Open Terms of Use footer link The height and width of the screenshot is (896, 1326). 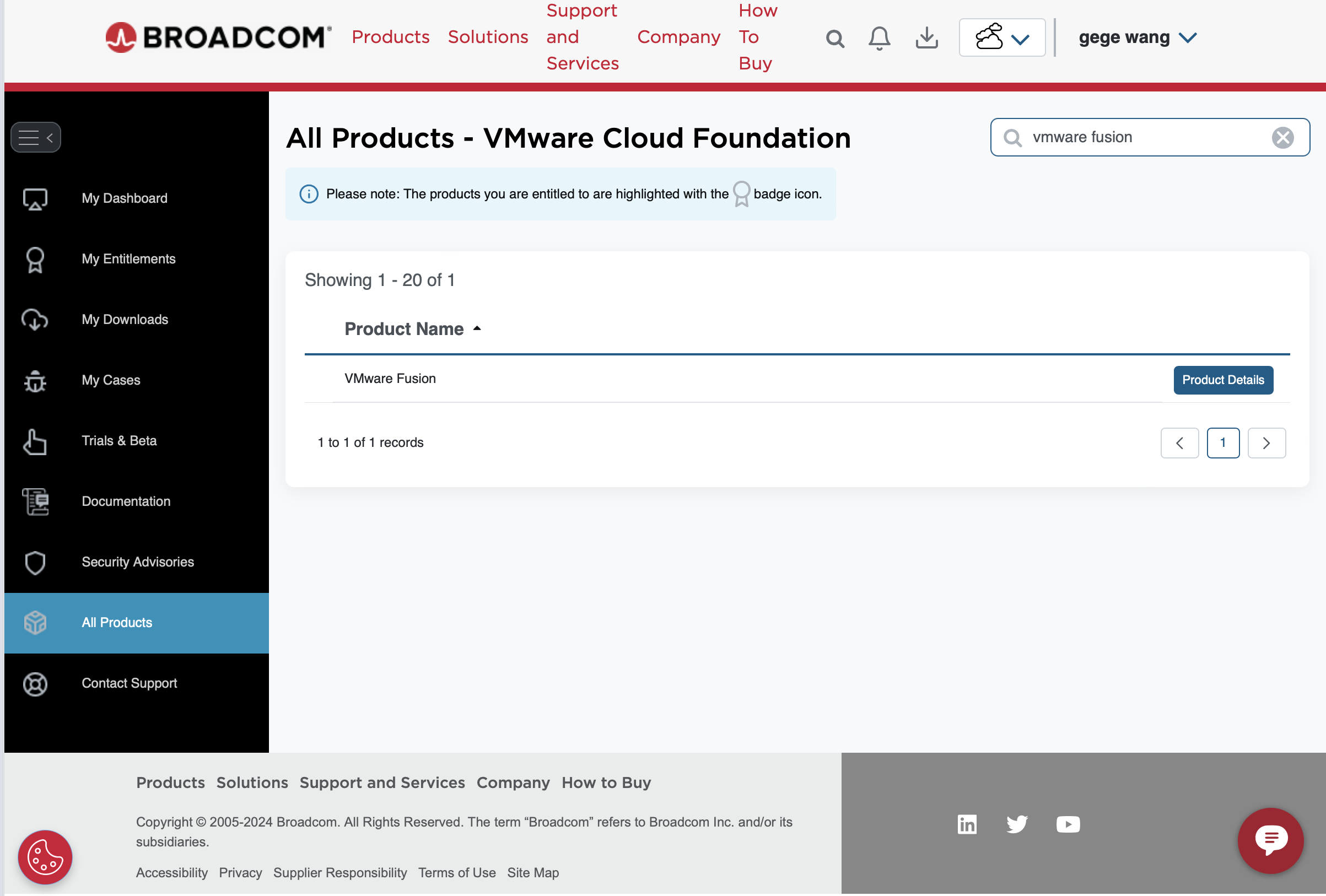pyautogui.click(x=456, y=873)
